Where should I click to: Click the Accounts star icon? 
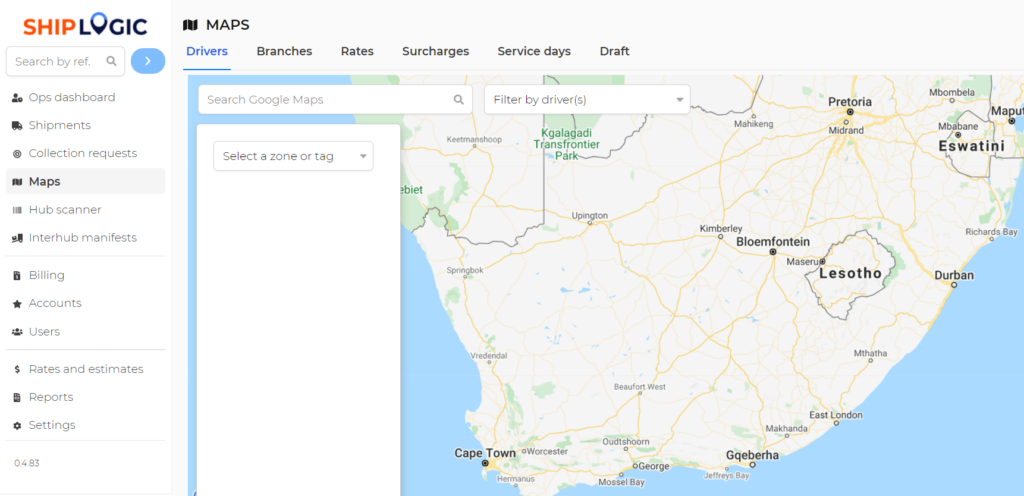coord(17,304)
